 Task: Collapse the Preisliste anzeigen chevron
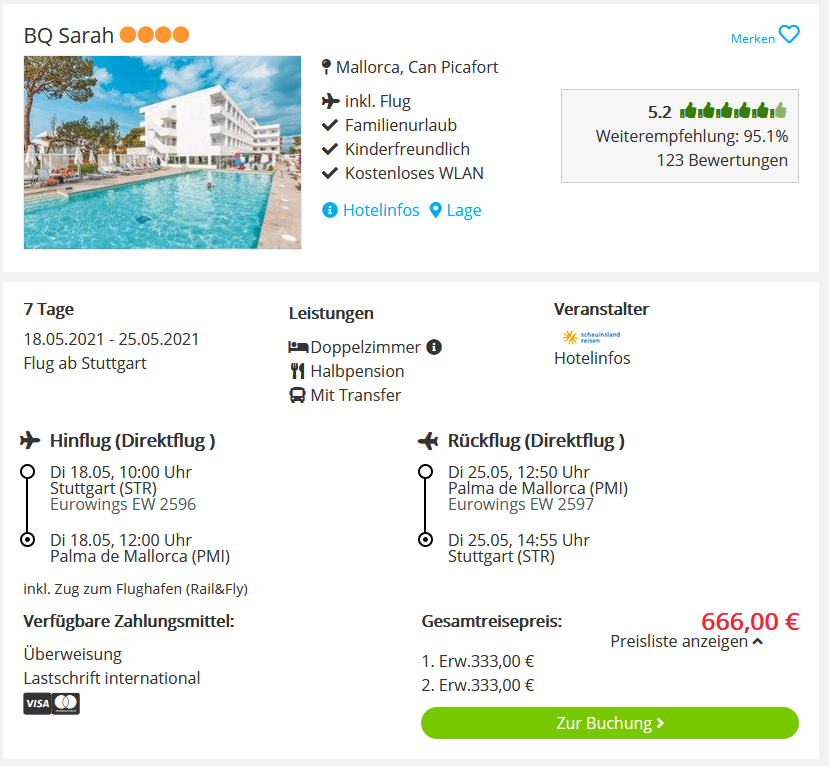(x=758, y=642)
